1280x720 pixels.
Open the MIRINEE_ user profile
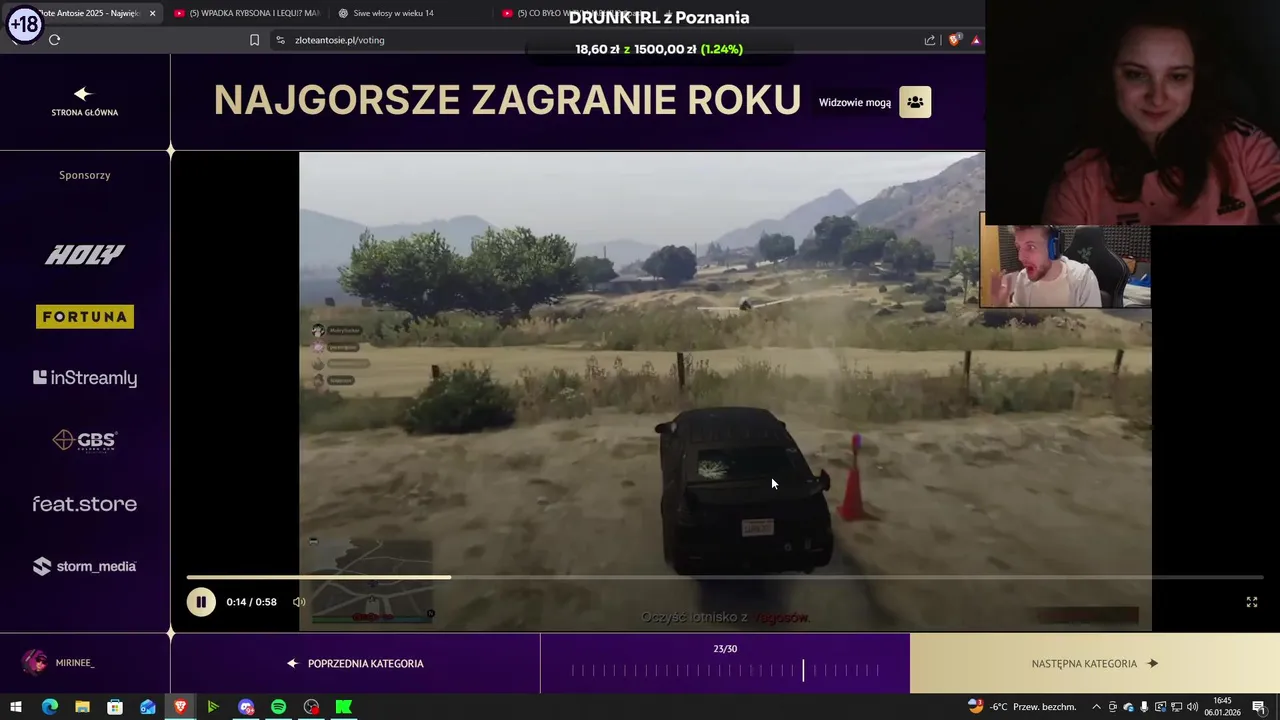60,663
